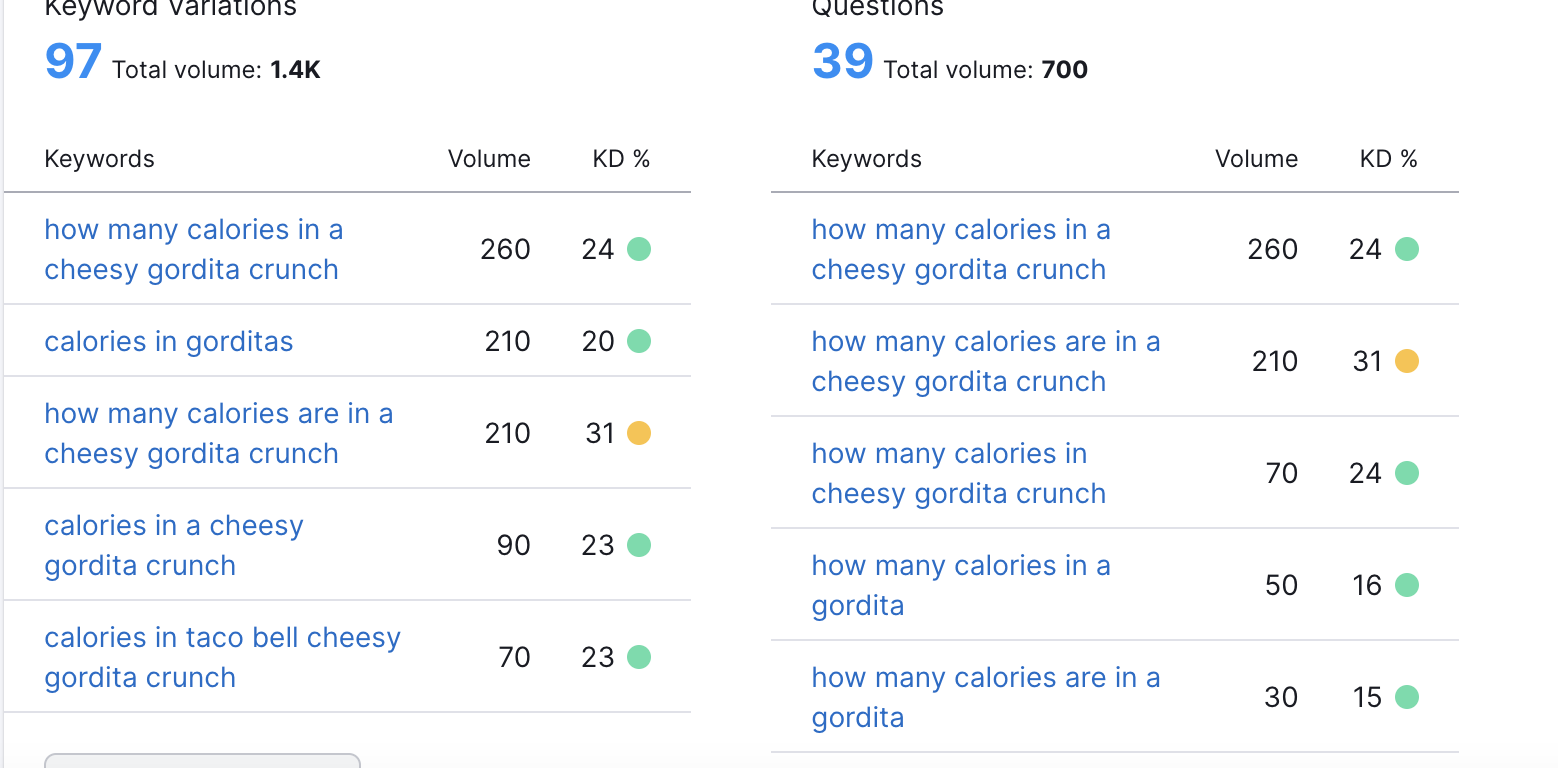Viewport: 1558px width, 768px height.
Task: Open the 'calories in gorditas' keyword link
Action: click(x=168, y=342)
